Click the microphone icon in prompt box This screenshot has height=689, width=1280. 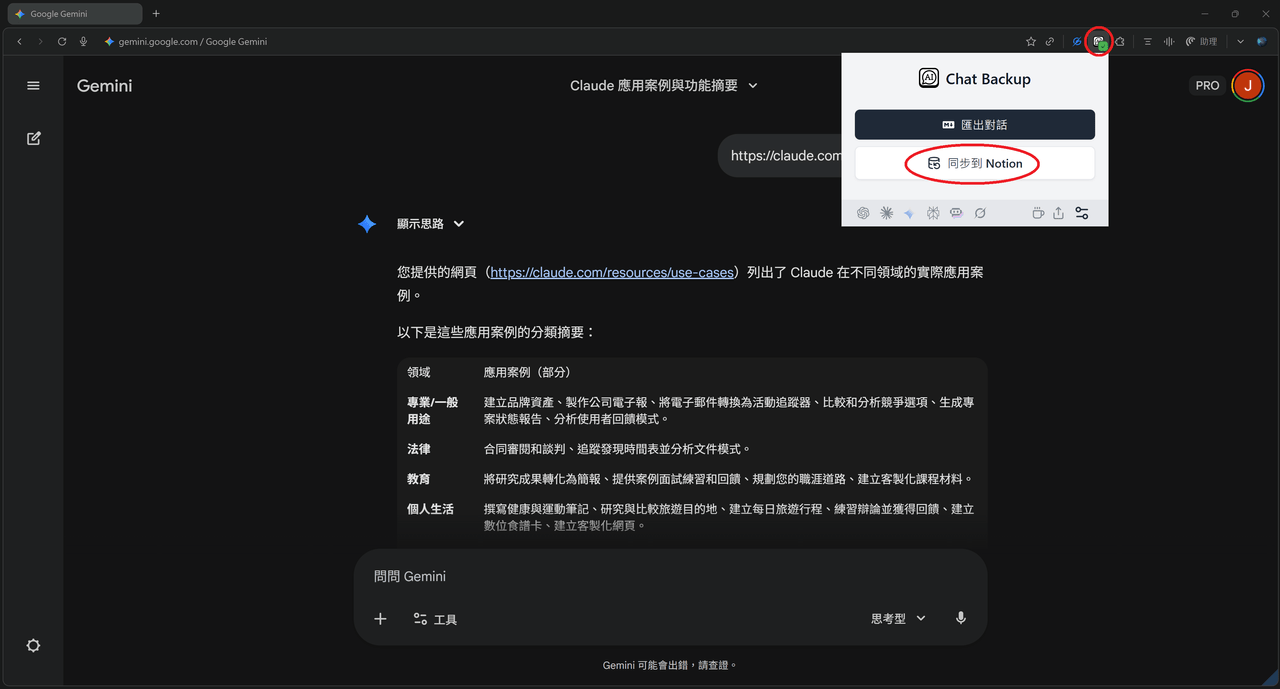961,618
